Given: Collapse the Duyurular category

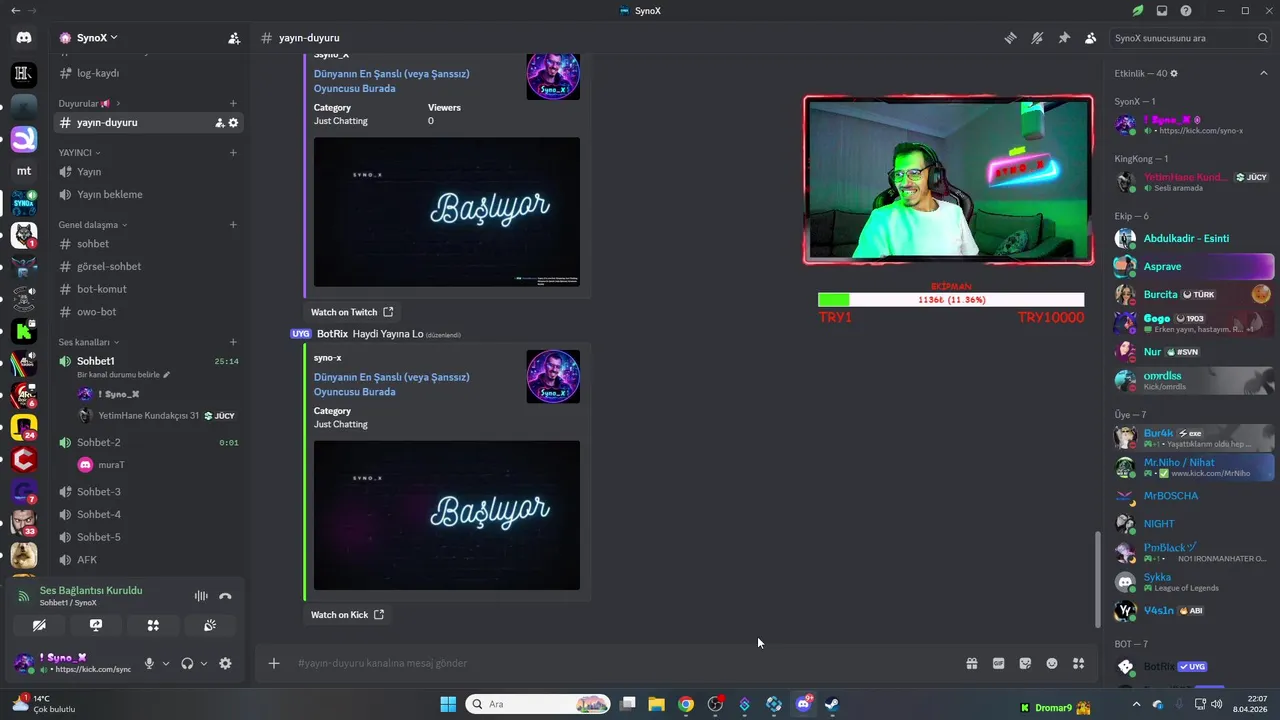Looking at the screenshot, I should (89, 103).
